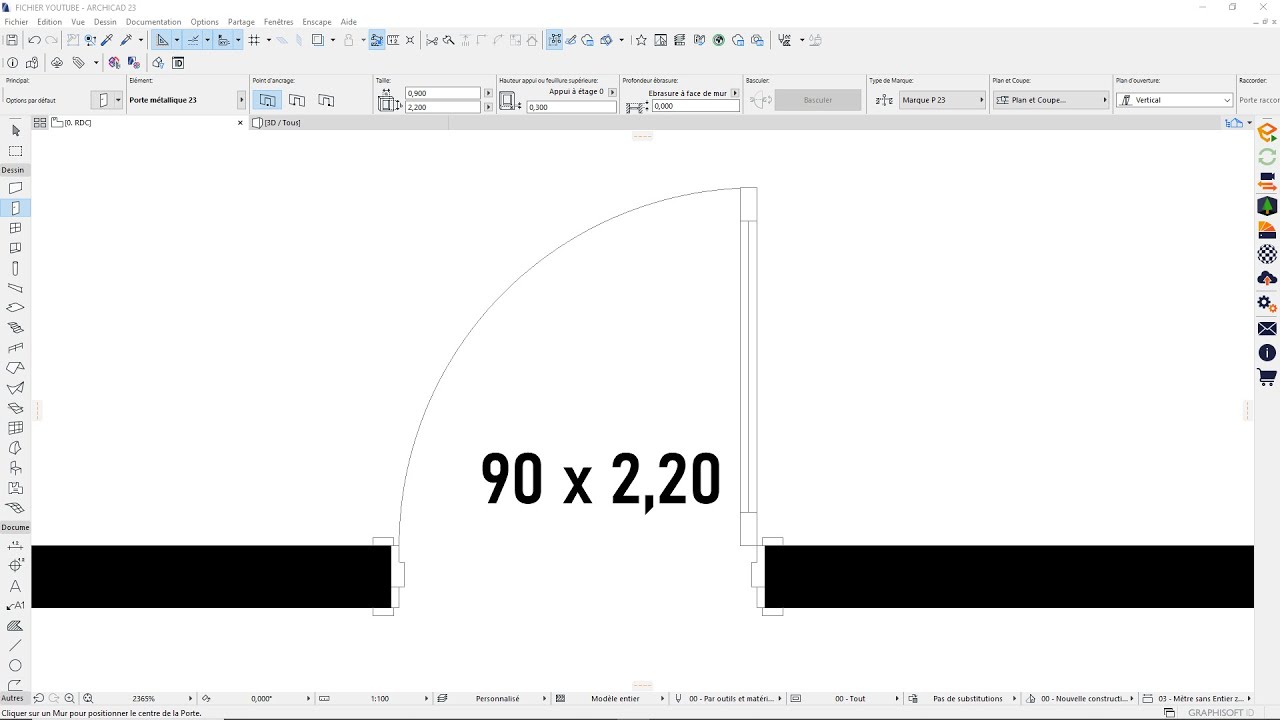Image resolution: width=1280 pixels, height=720 pixels.
Task: Open Plan d'ouverture Vertical dropdown
Action: coord(1175,100)
